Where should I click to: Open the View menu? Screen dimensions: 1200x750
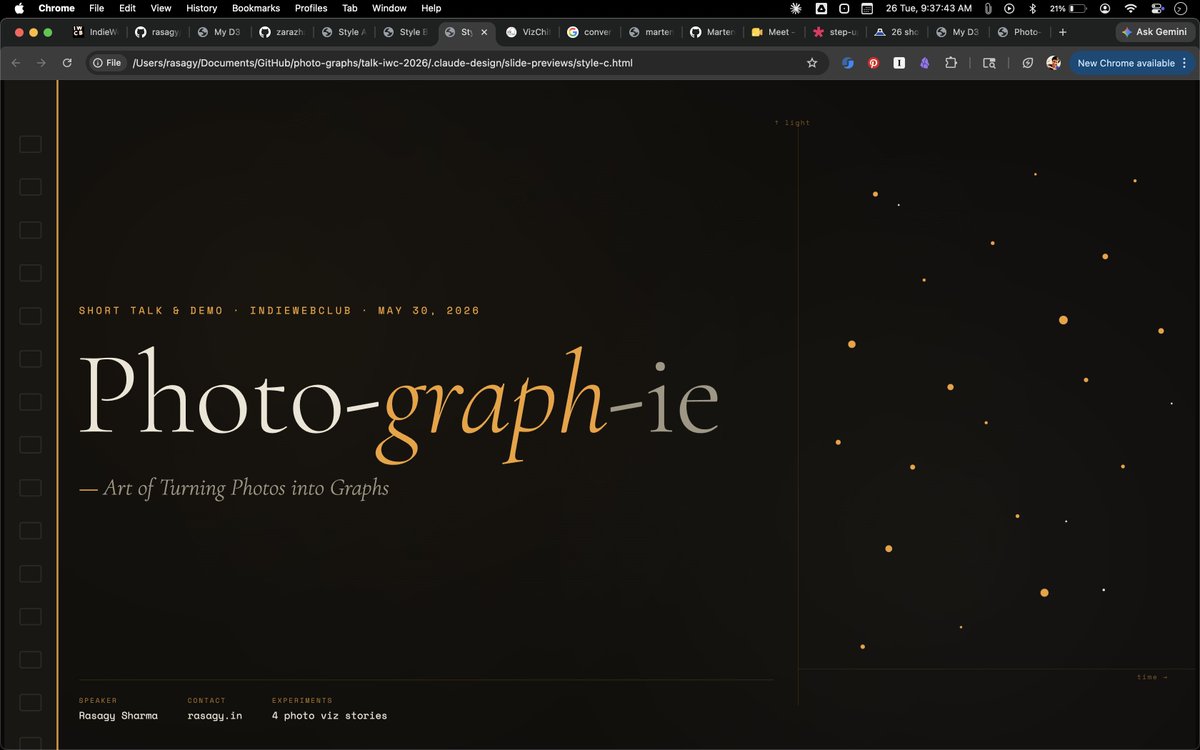pos(161,8)
